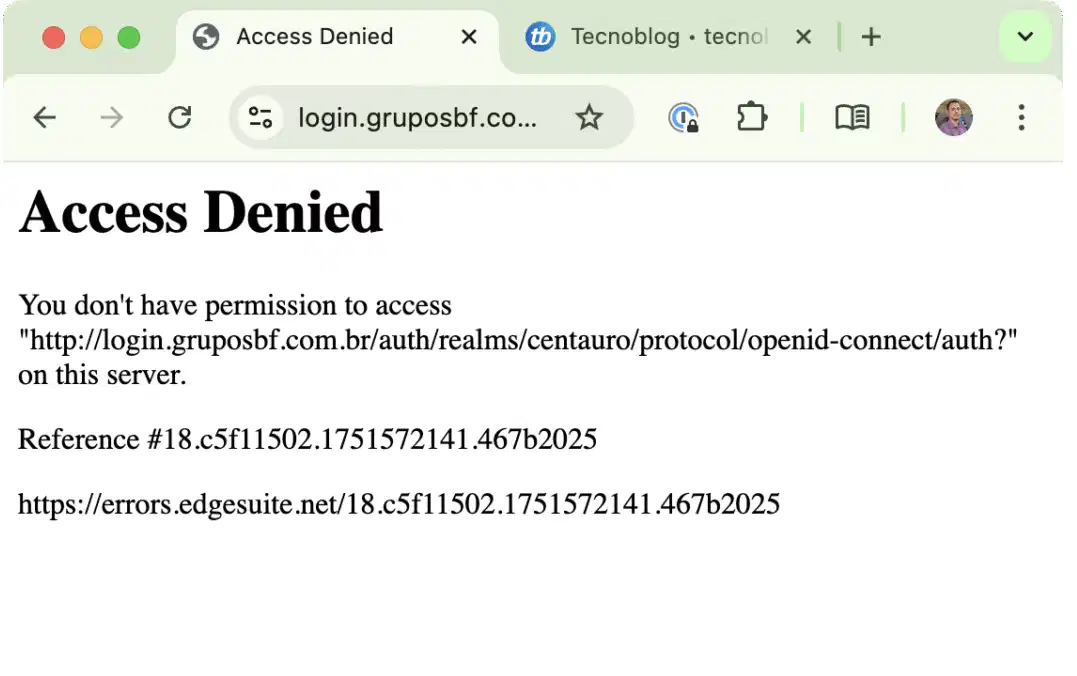Open the user profile avatar

click(x=953, y=117)
